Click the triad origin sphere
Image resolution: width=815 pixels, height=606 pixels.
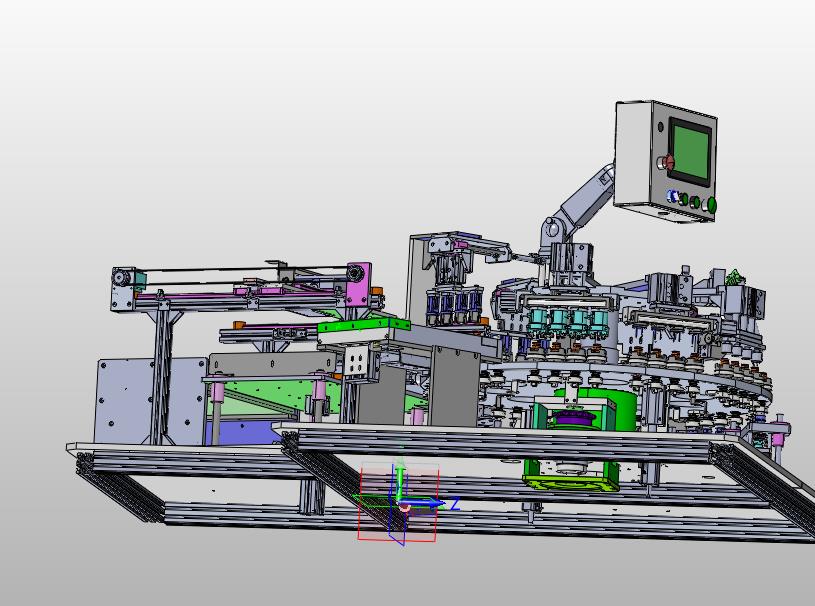point(403,506)
